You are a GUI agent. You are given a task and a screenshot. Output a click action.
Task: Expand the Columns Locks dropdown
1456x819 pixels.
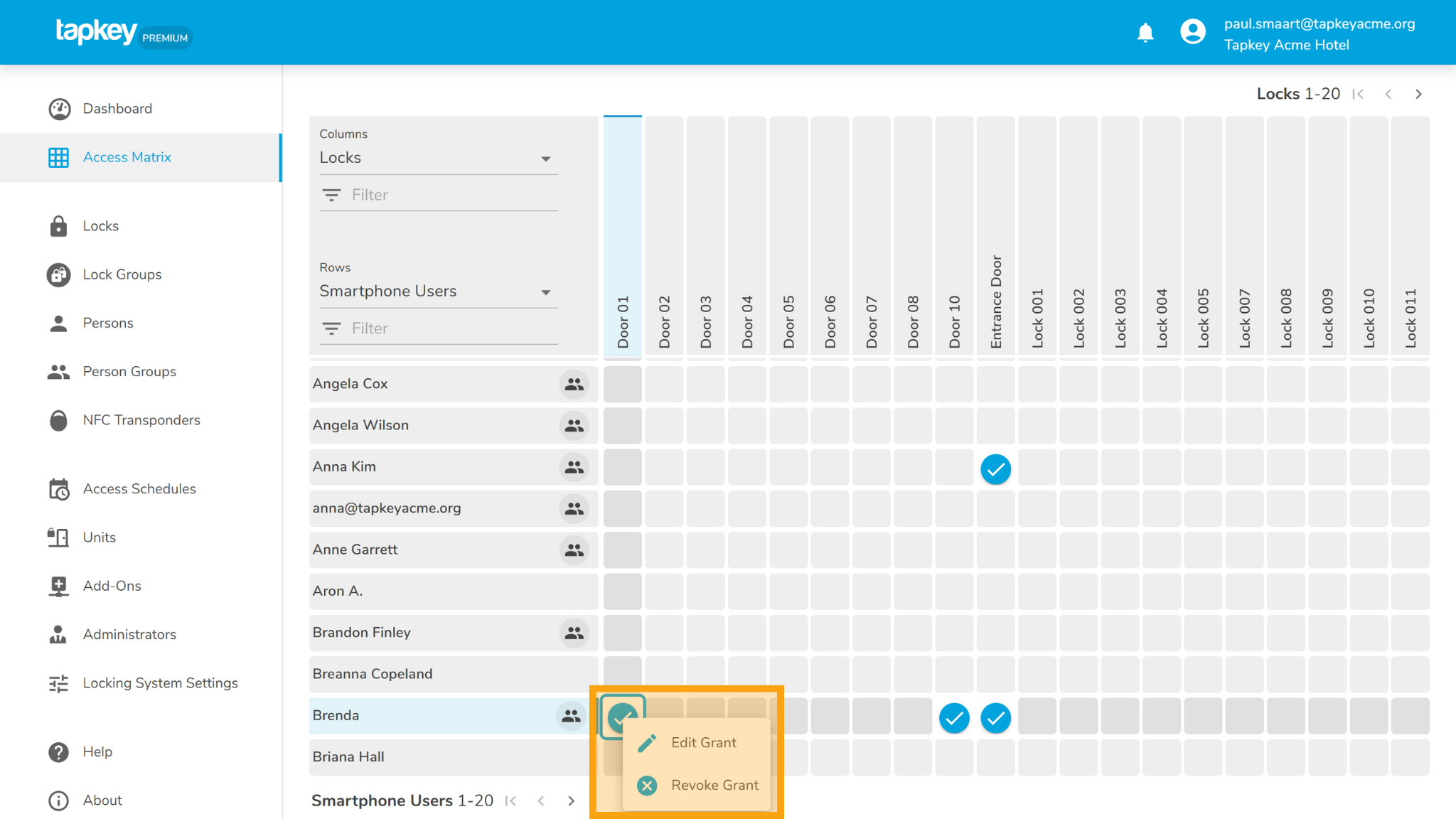tap(438, 158)
